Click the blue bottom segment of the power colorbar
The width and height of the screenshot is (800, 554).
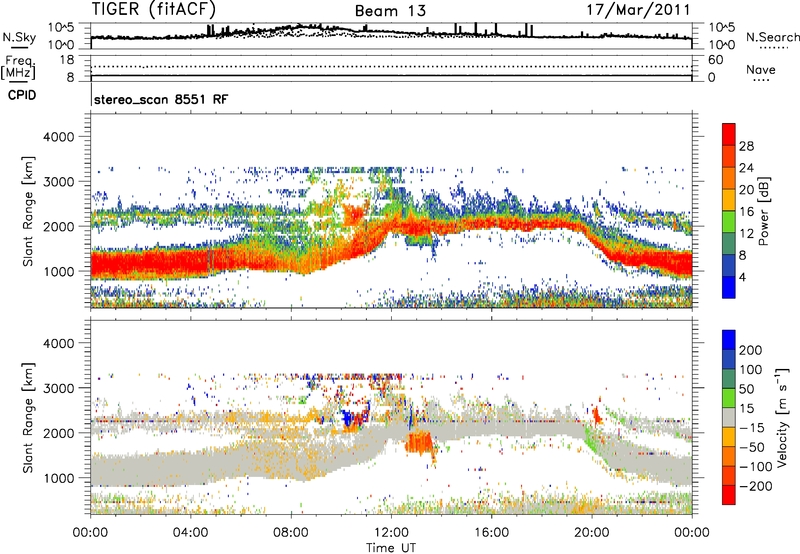729,288
